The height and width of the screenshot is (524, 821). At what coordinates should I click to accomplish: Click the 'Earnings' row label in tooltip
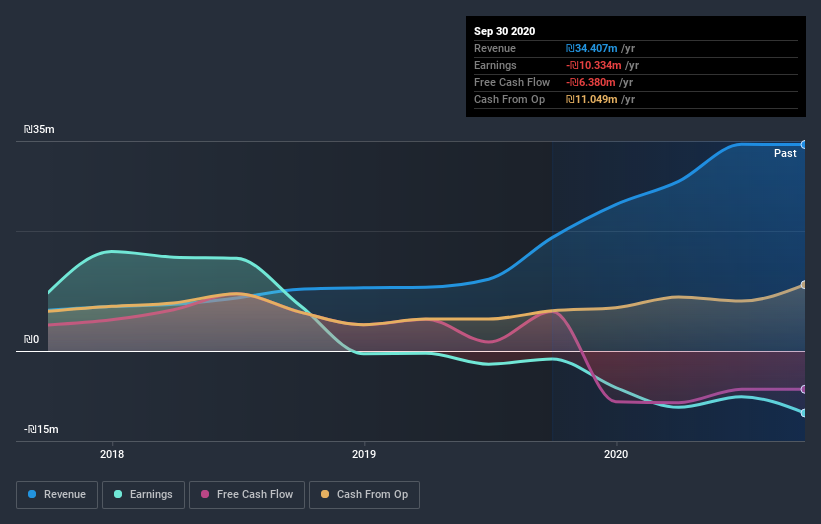click(x=495, y=65)
